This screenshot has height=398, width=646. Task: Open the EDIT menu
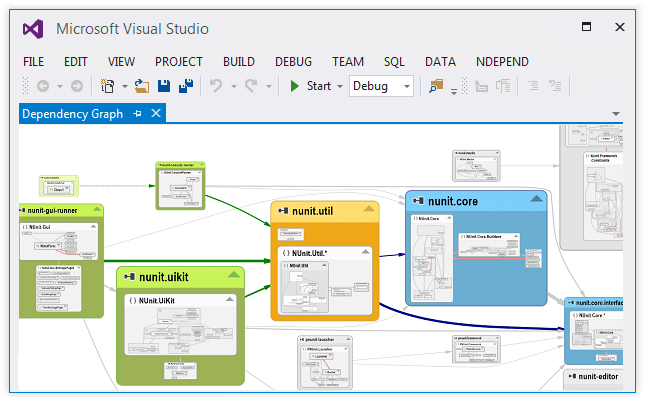(x=76, y=62)
